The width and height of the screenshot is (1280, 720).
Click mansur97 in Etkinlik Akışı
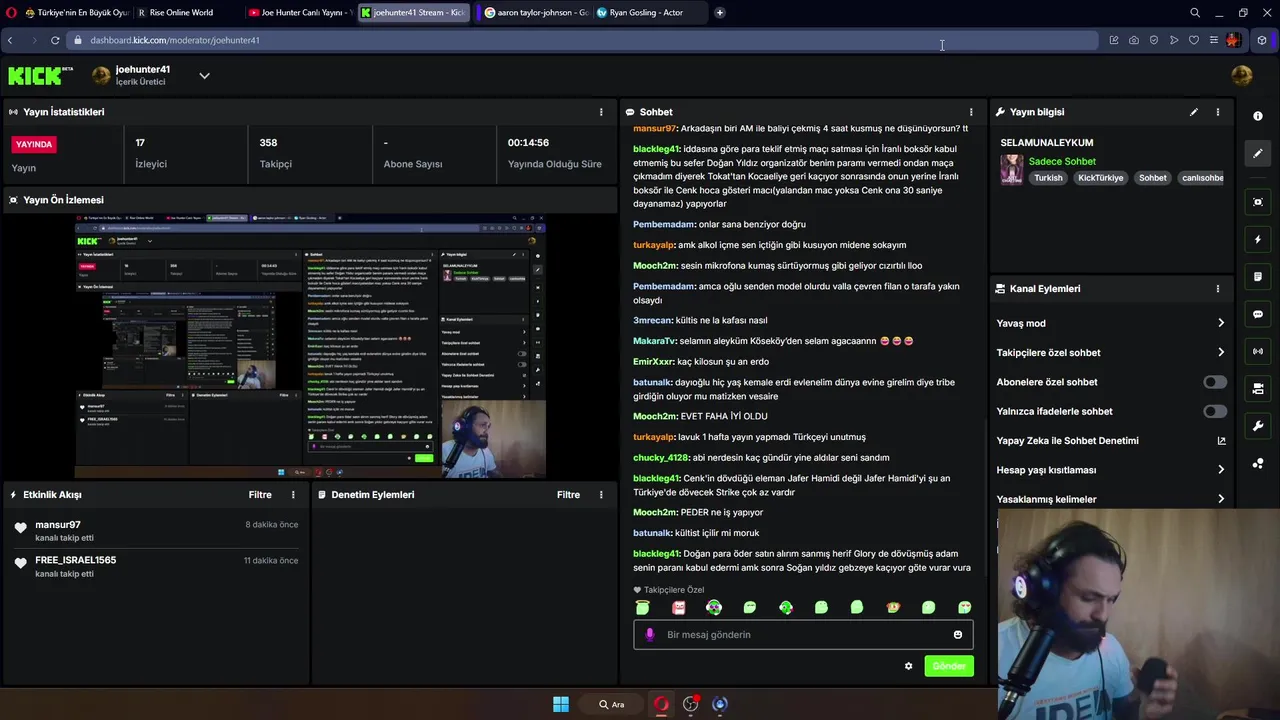coord(58,525)
